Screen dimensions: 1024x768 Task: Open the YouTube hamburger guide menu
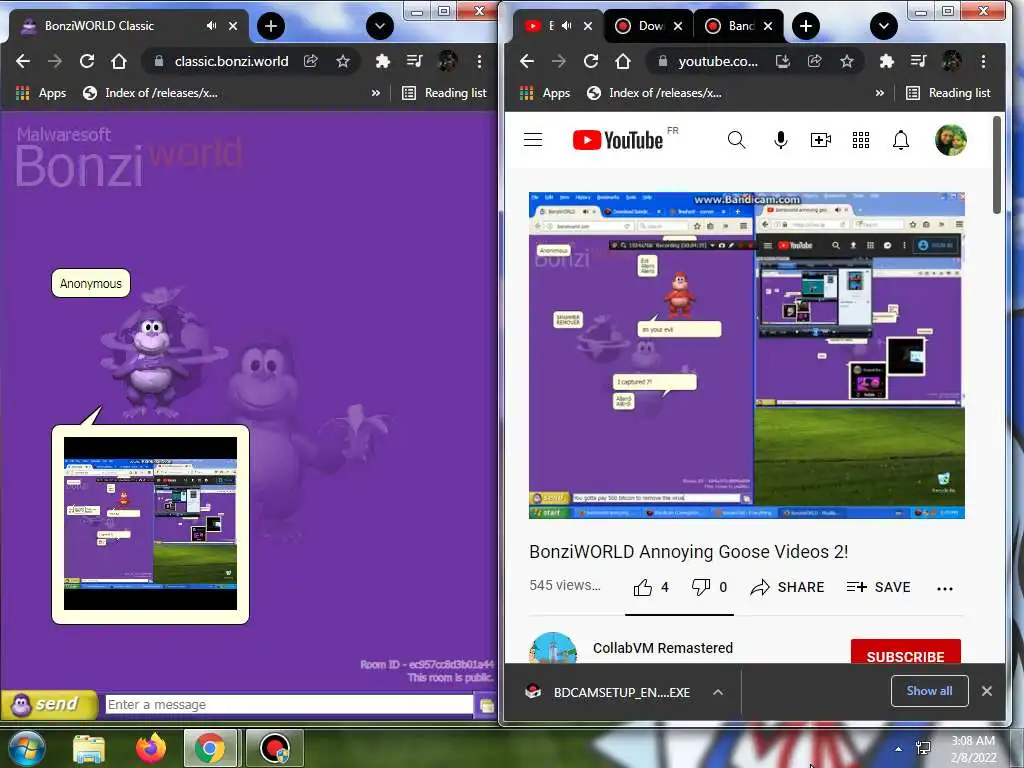pos(533,140)
